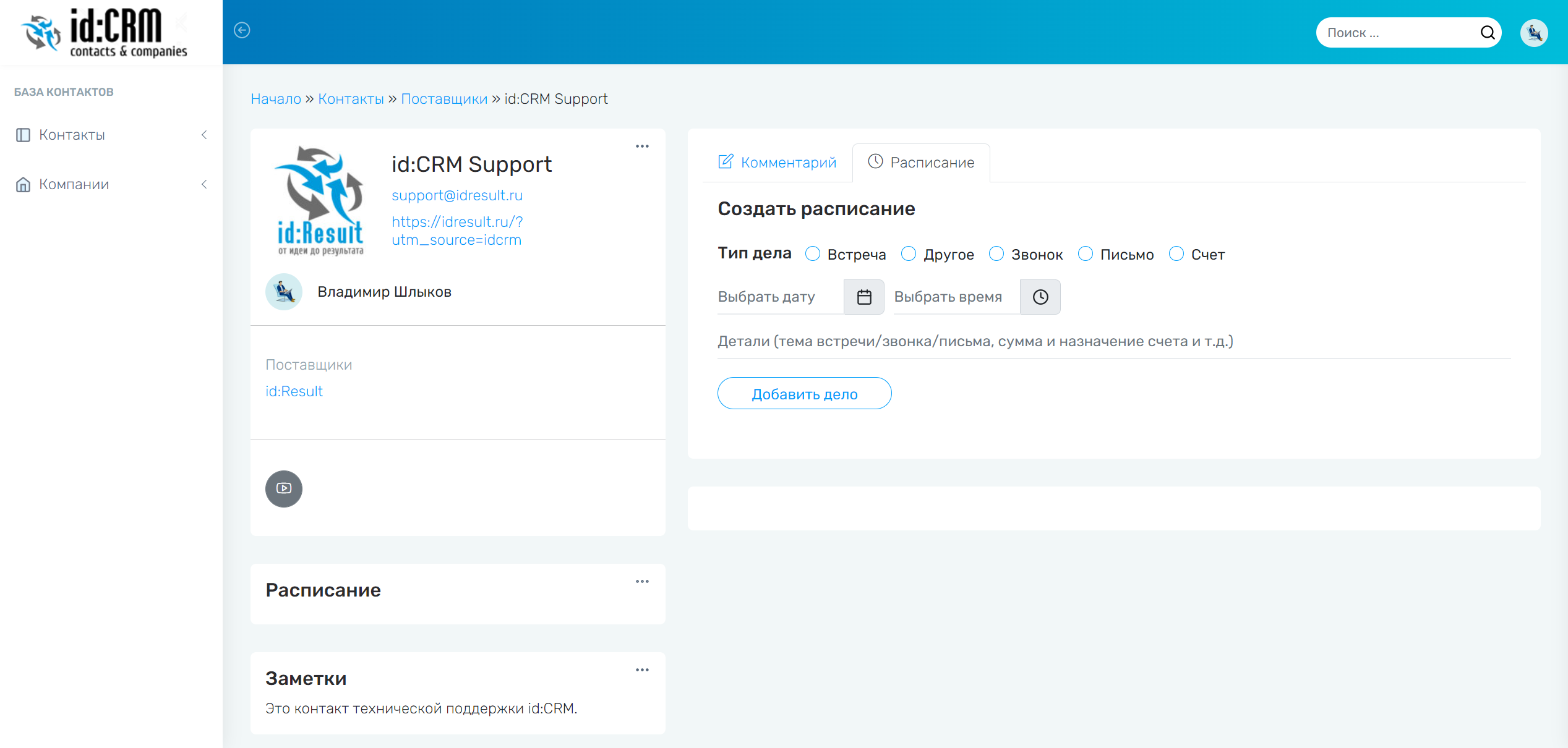1568x748 pixels.
Task: Click the Владимир Шлыков name text
Action: 384,292
